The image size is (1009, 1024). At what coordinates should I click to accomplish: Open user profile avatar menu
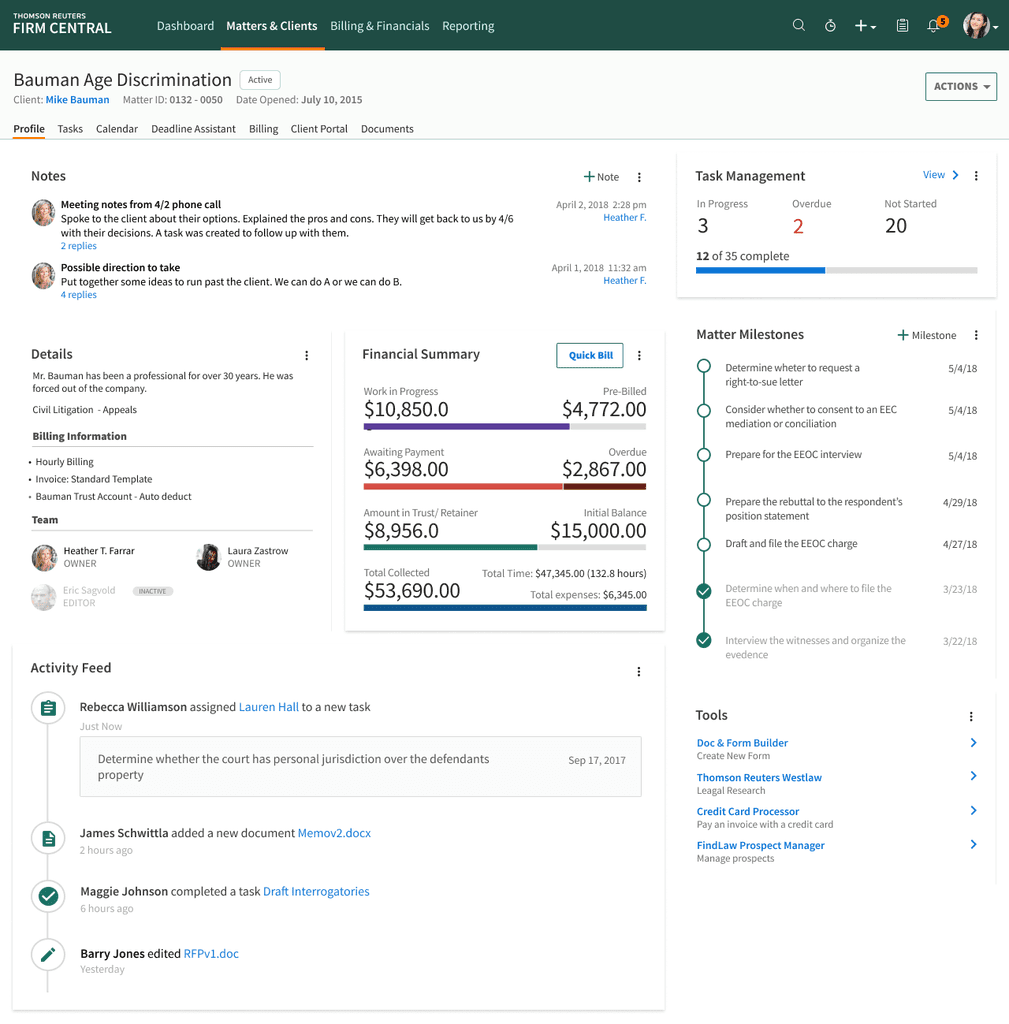coord(980,25)
